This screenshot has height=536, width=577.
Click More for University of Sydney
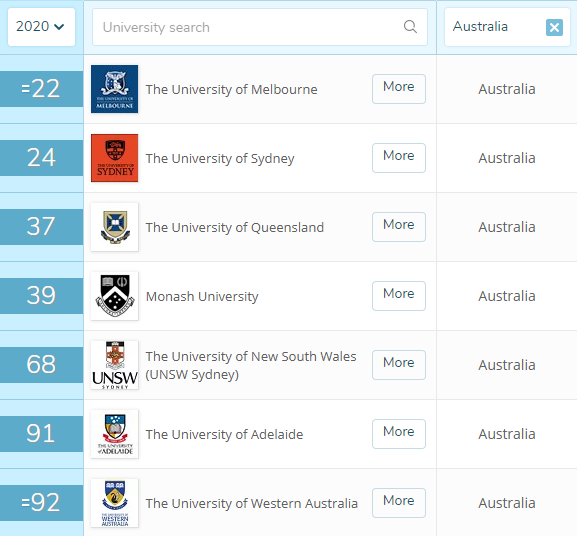point(399,158)
